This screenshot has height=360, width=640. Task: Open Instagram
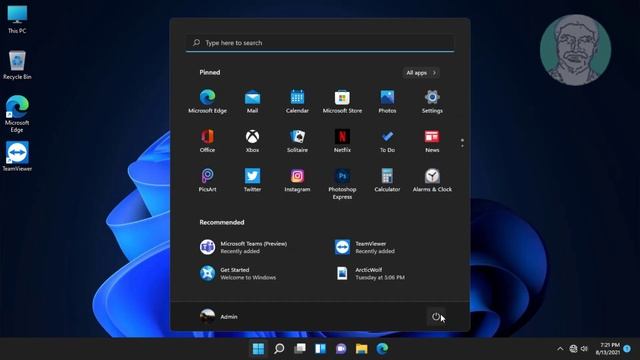point(297,180)
